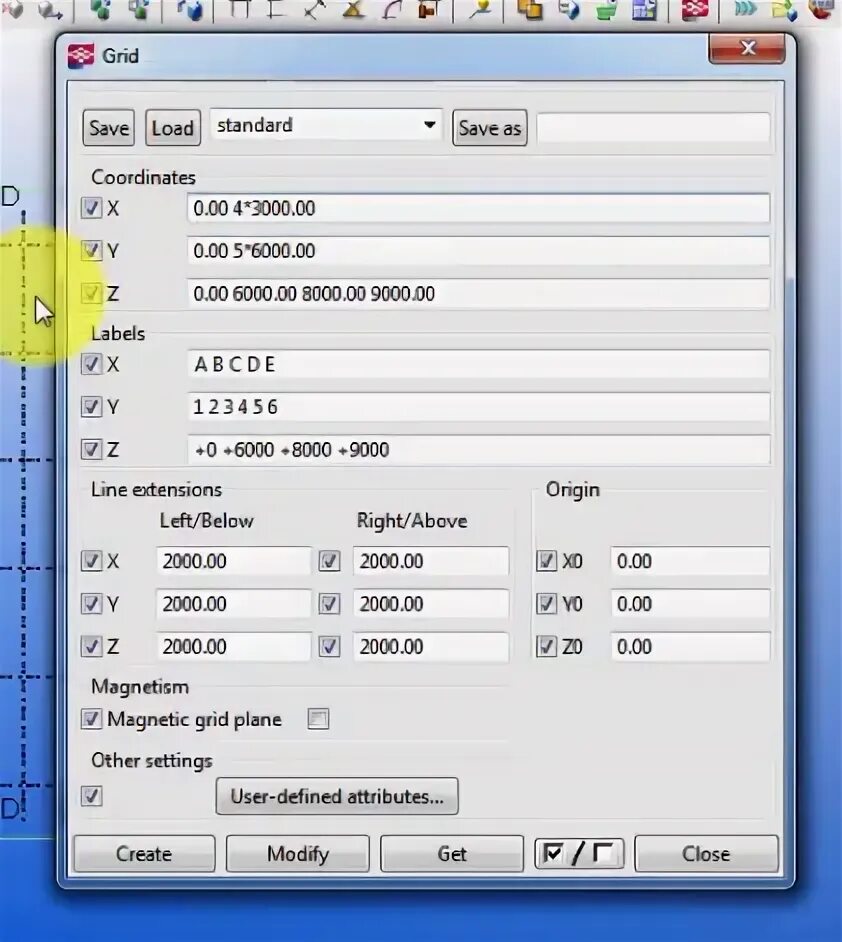The height and width of the screenshot is (942, 842).
Task: Toggle the Origin Z0 checkbox
Action: 547,646
